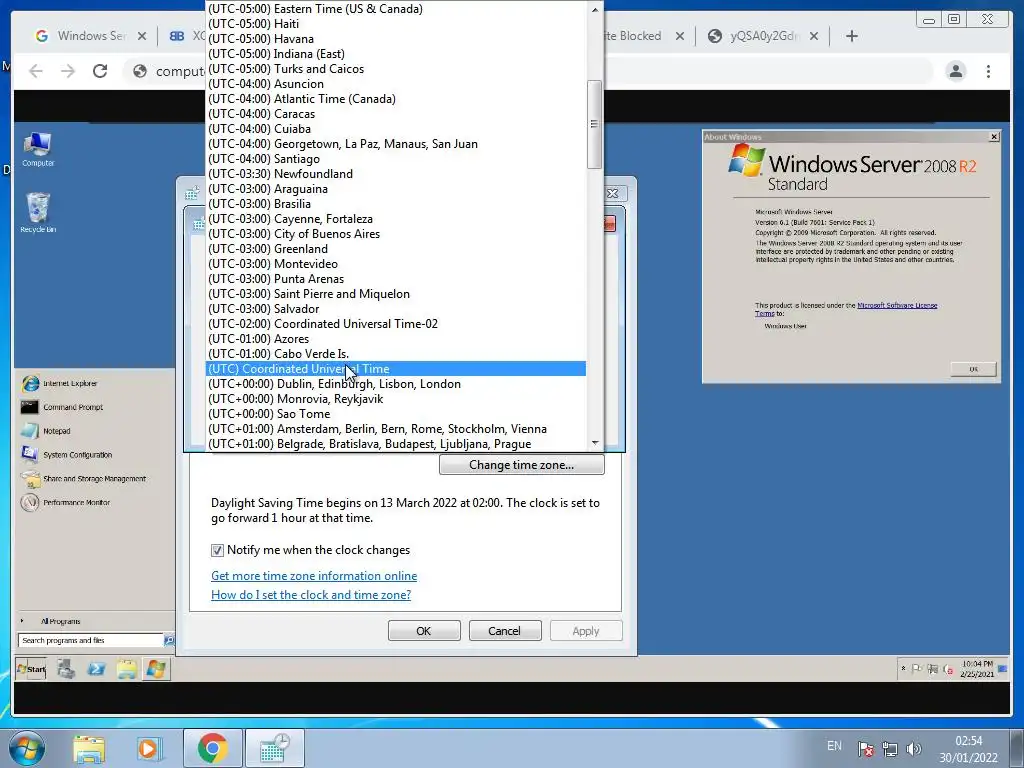Select (UTC-03:00) Greenland
The image size is (1024, 768).
point(396,249)
